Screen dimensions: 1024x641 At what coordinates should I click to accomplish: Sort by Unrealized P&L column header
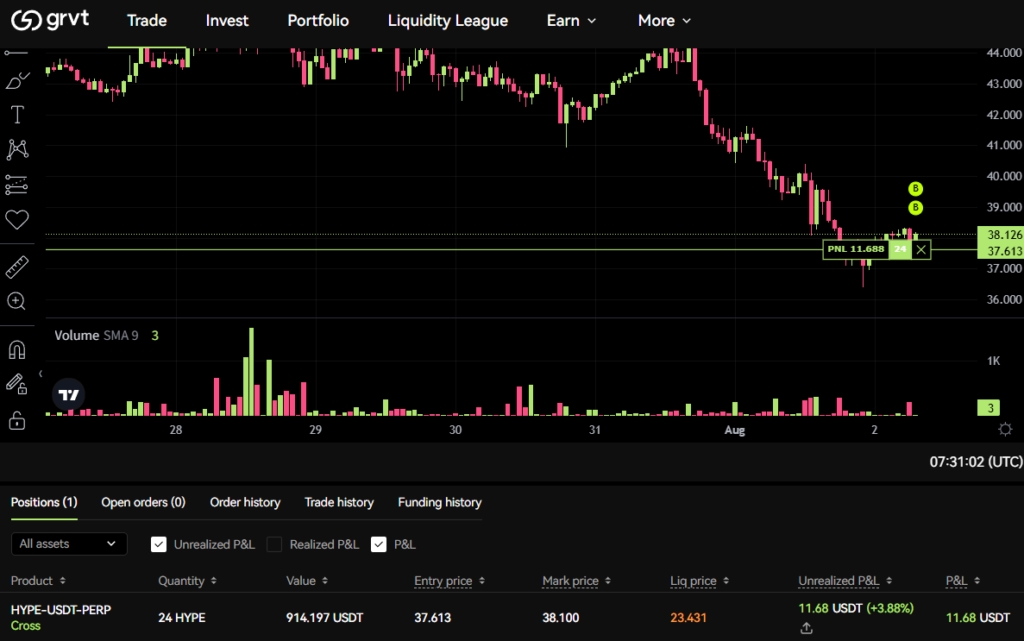(845, 581)
